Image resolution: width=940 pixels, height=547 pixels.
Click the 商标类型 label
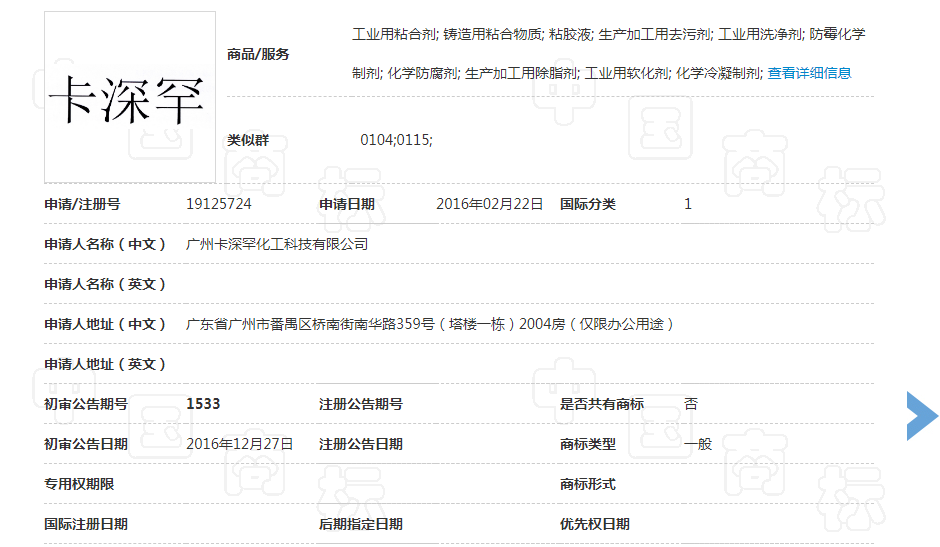588,444
